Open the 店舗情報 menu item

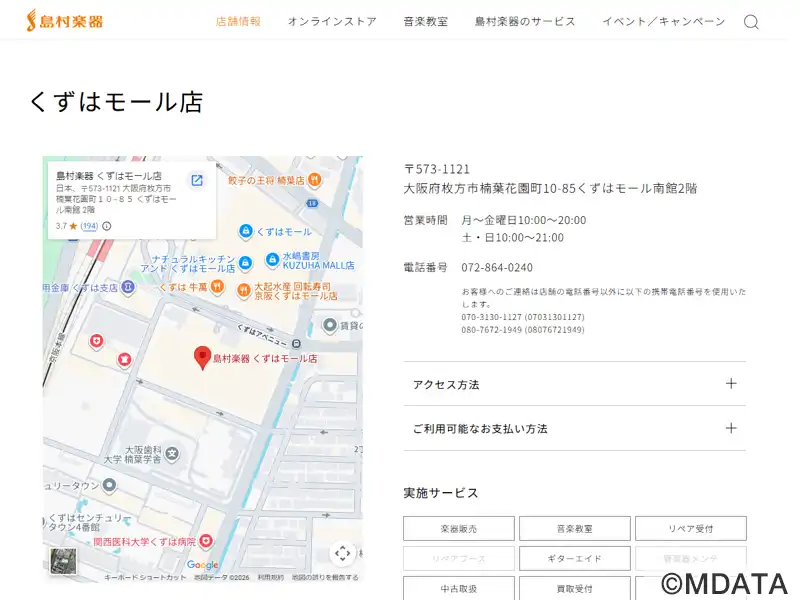(238, 21)
